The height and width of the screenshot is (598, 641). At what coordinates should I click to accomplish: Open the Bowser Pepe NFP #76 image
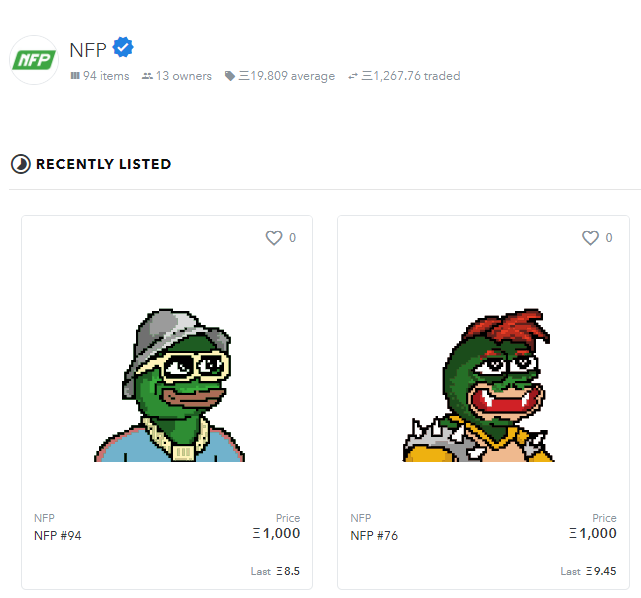pos(478,385)
